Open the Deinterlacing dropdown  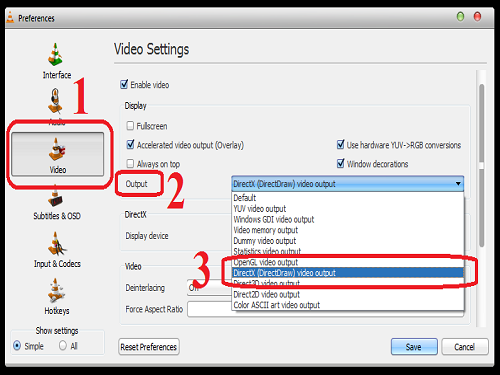[209, 288]
